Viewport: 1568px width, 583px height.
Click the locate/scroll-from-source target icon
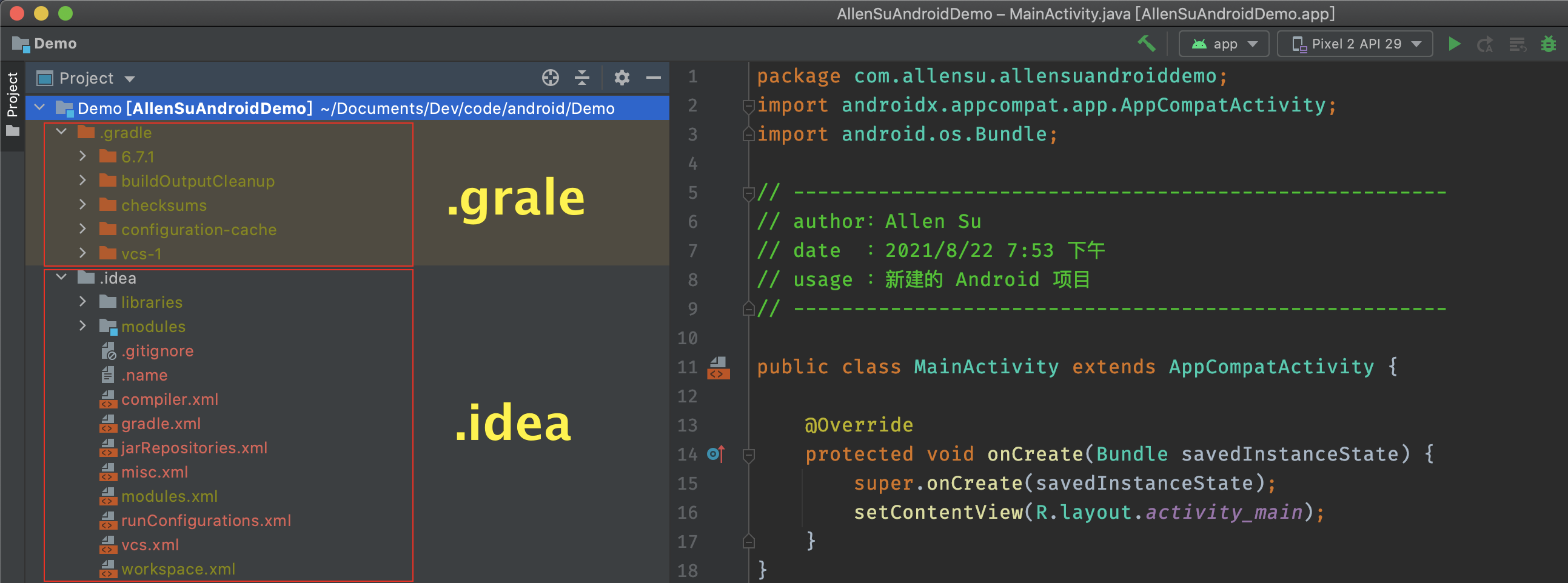(551, 78)
